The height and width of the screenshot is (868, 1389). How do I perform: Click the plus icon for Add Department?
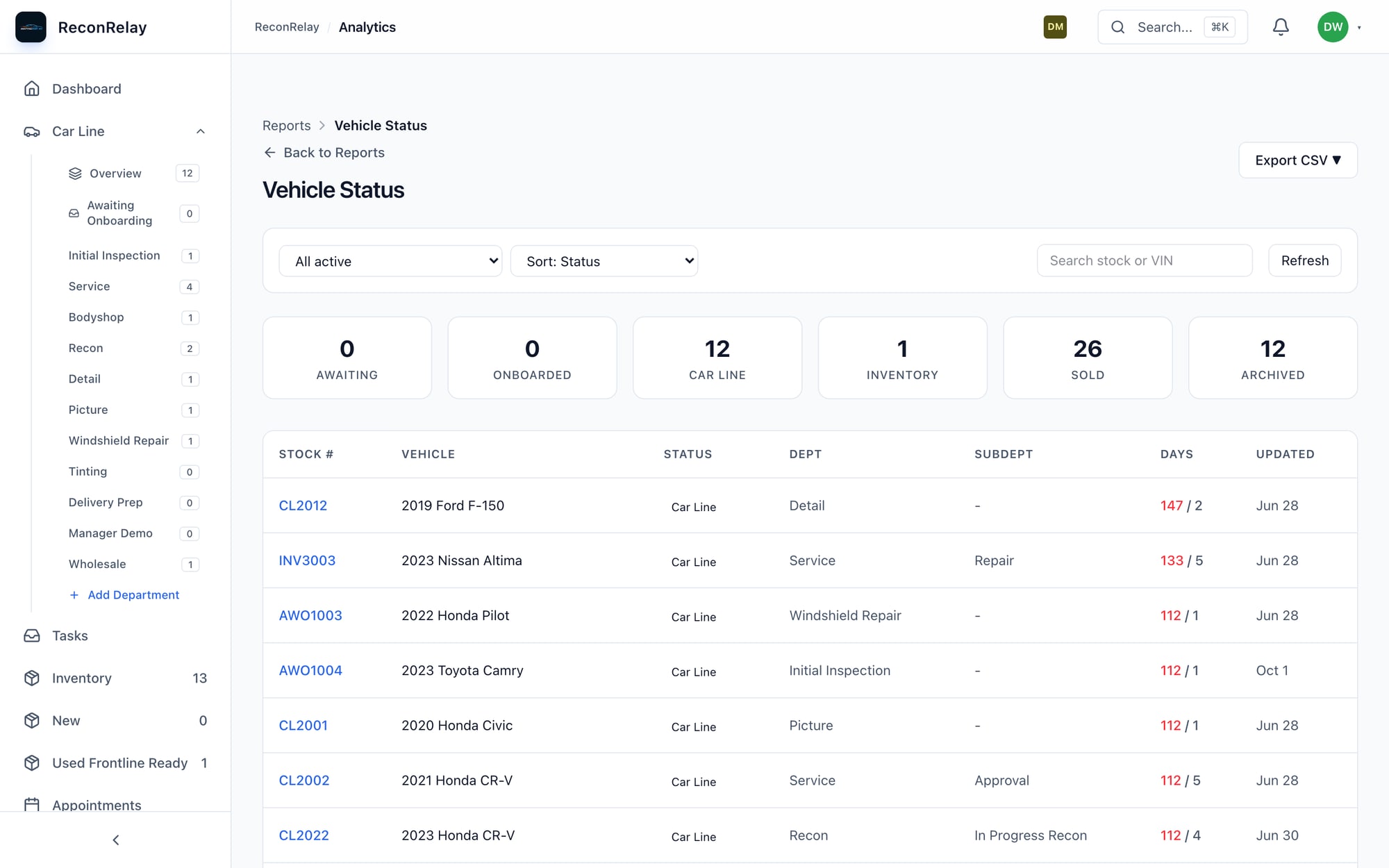pos(74,595)
